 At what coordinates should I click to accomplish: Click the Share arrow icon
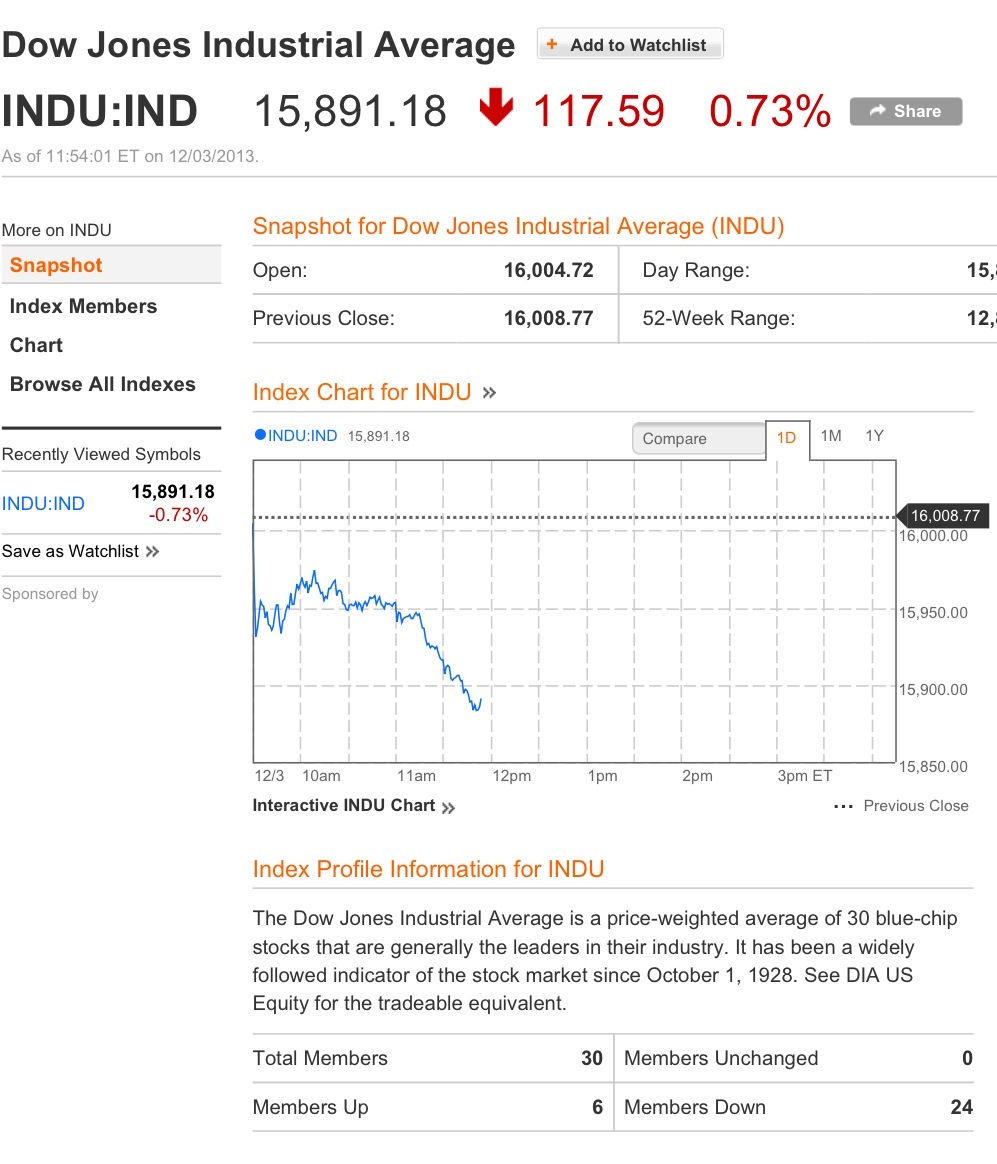click(878, 111)
